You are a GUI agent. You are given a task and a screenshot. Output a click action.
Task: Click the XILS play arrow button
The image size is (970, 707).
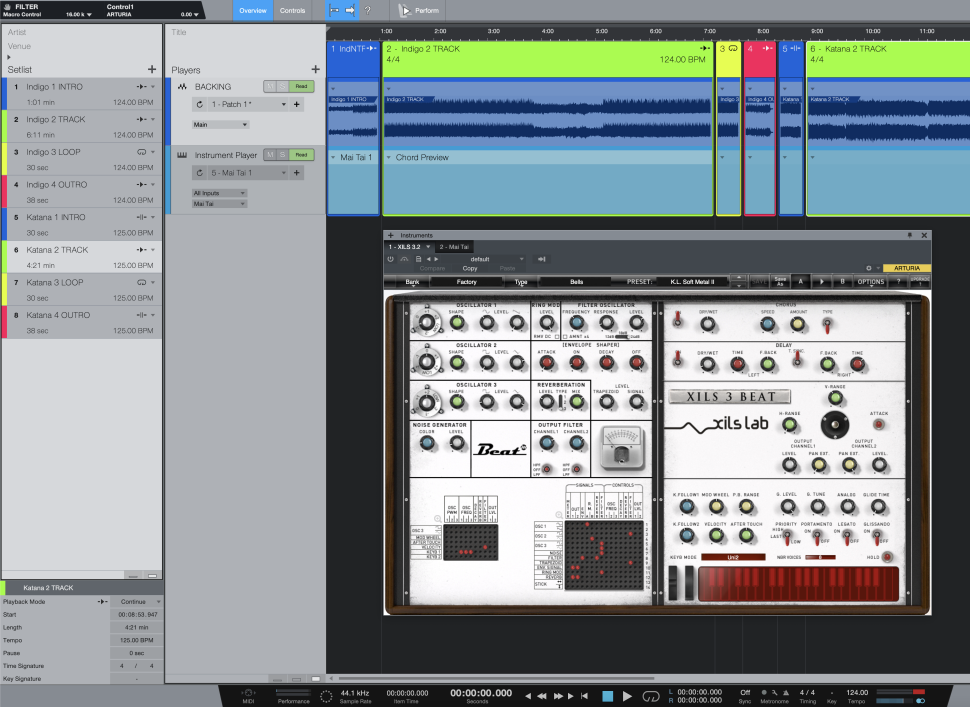[822, 281]
